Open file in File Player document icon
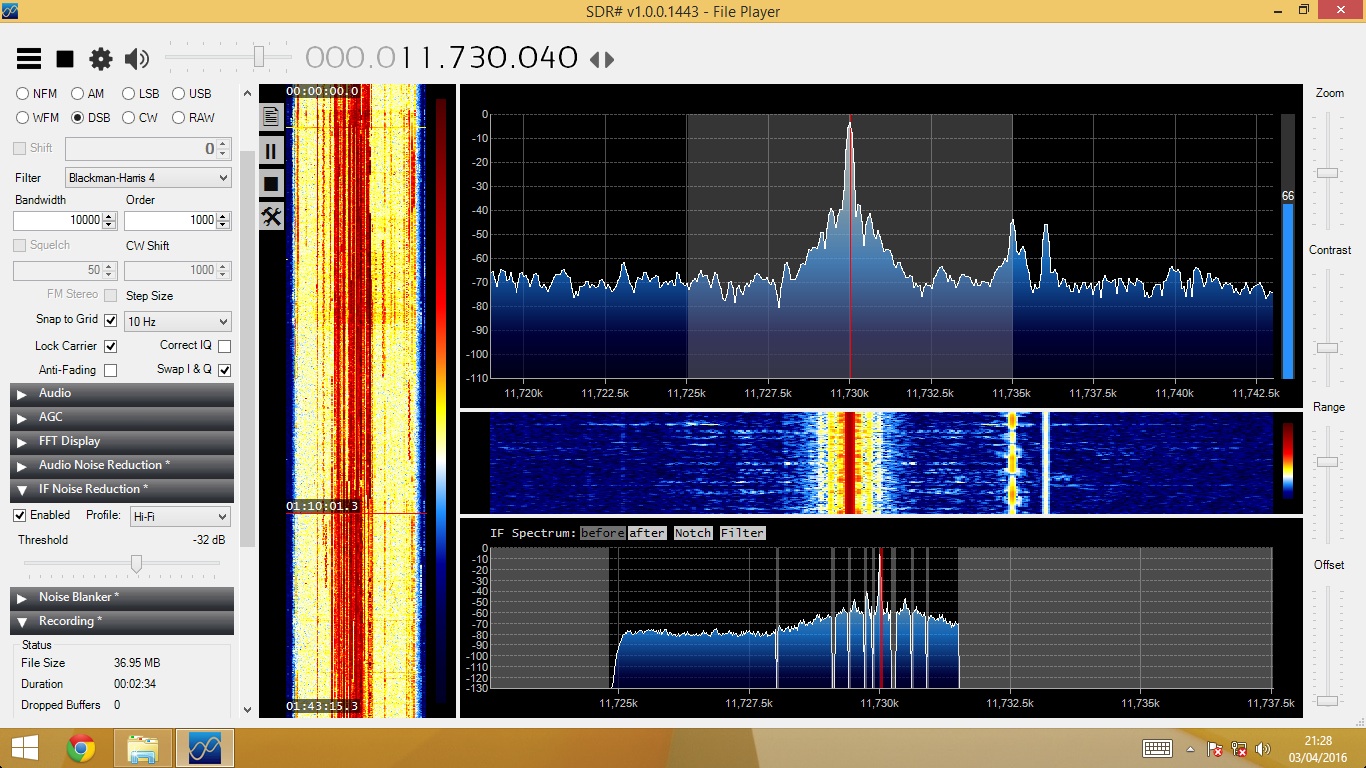The image size is (1366, 768). pos(271,116)
